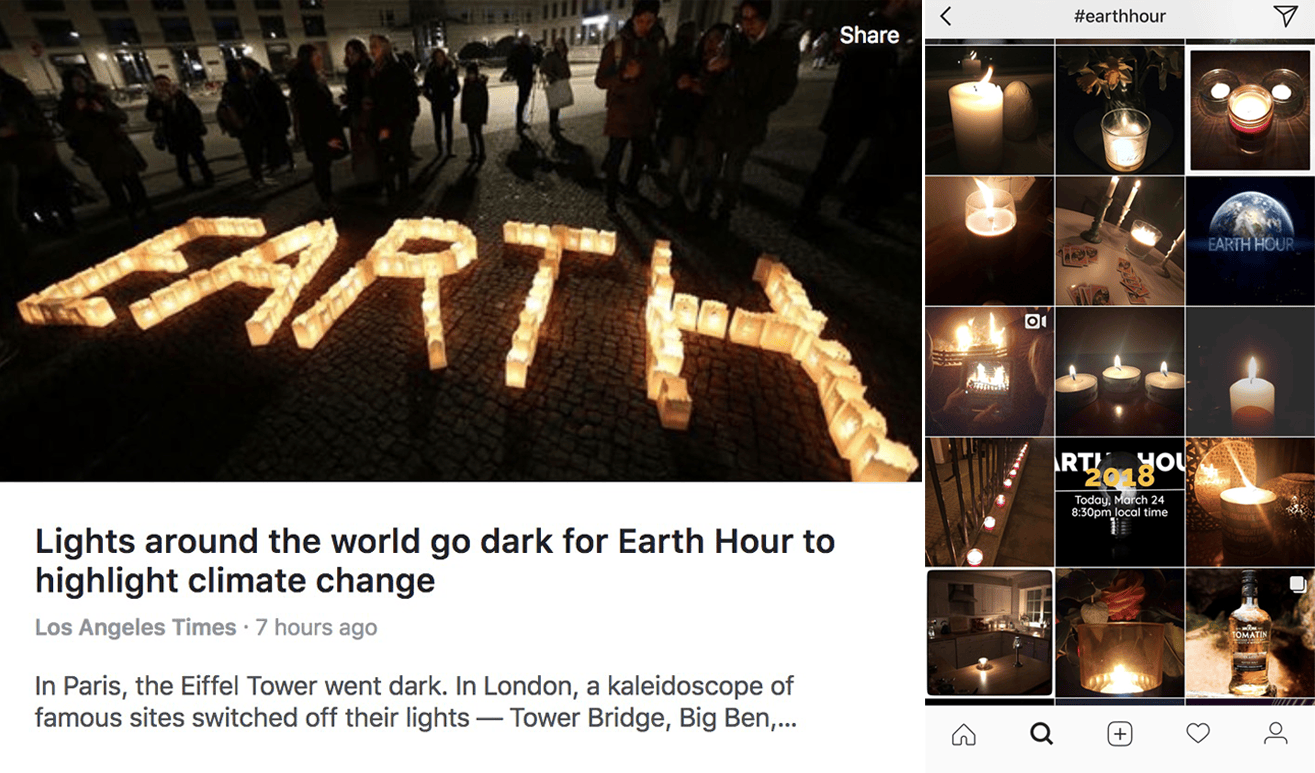
Task: Open the activity heart tab
Action: (1198, 735)
